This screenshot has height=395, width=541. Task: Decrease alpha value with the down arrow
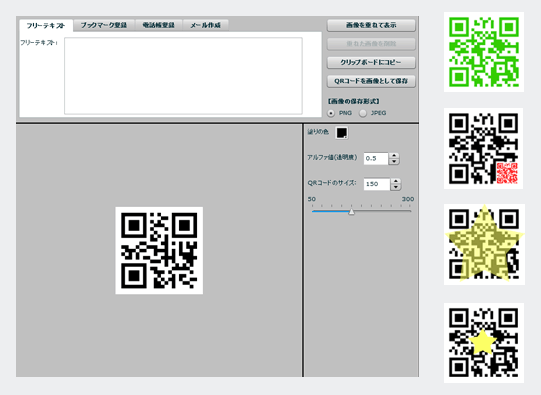(394, 161)
